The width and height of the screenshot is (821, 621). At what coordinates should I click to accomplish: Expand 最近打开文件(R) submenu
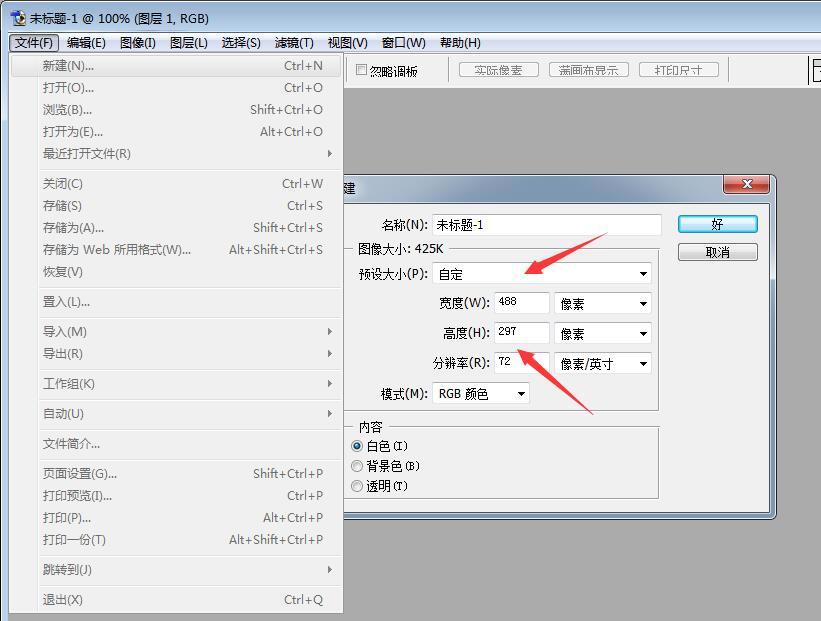click(177, 154)
